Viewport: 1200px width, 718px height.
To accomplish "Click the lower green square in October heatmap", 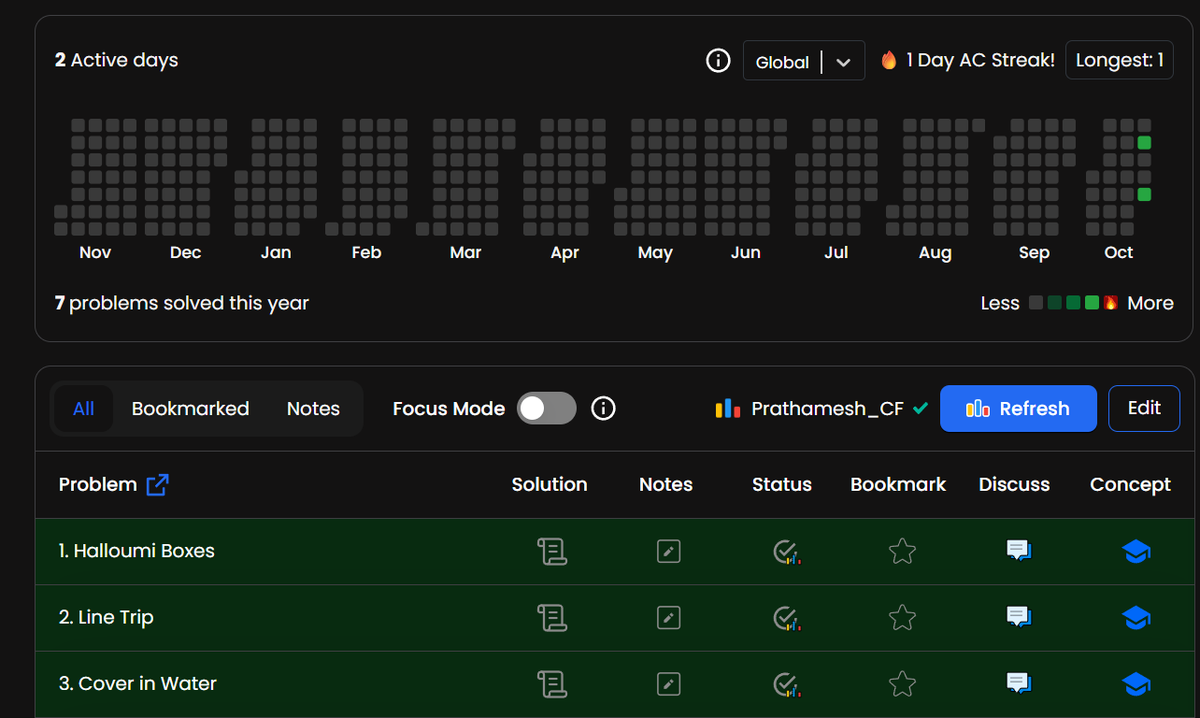I will click(x=1144, y=195).
